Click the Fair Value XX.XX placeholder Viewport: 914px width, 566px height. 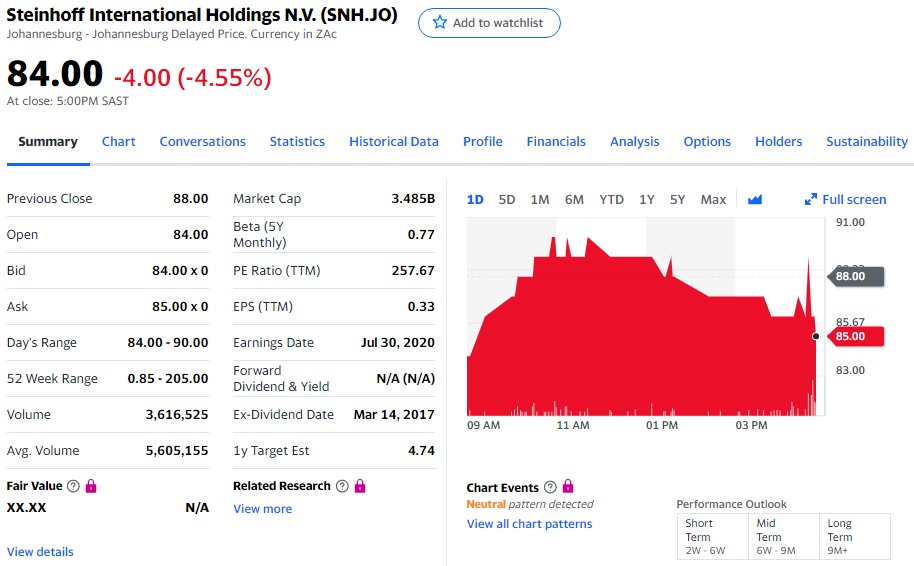coord(26,508)
